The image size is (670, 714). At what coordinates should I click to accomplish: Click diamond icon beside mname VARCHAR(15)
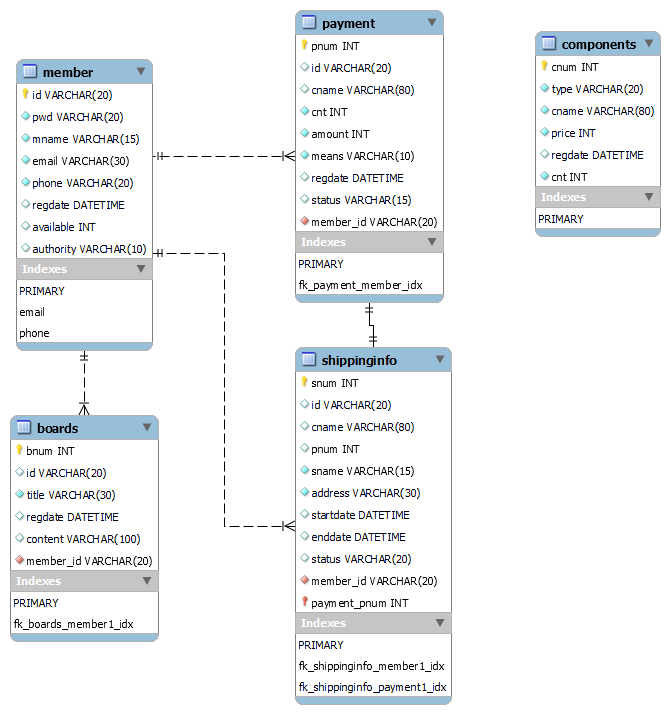26,138
